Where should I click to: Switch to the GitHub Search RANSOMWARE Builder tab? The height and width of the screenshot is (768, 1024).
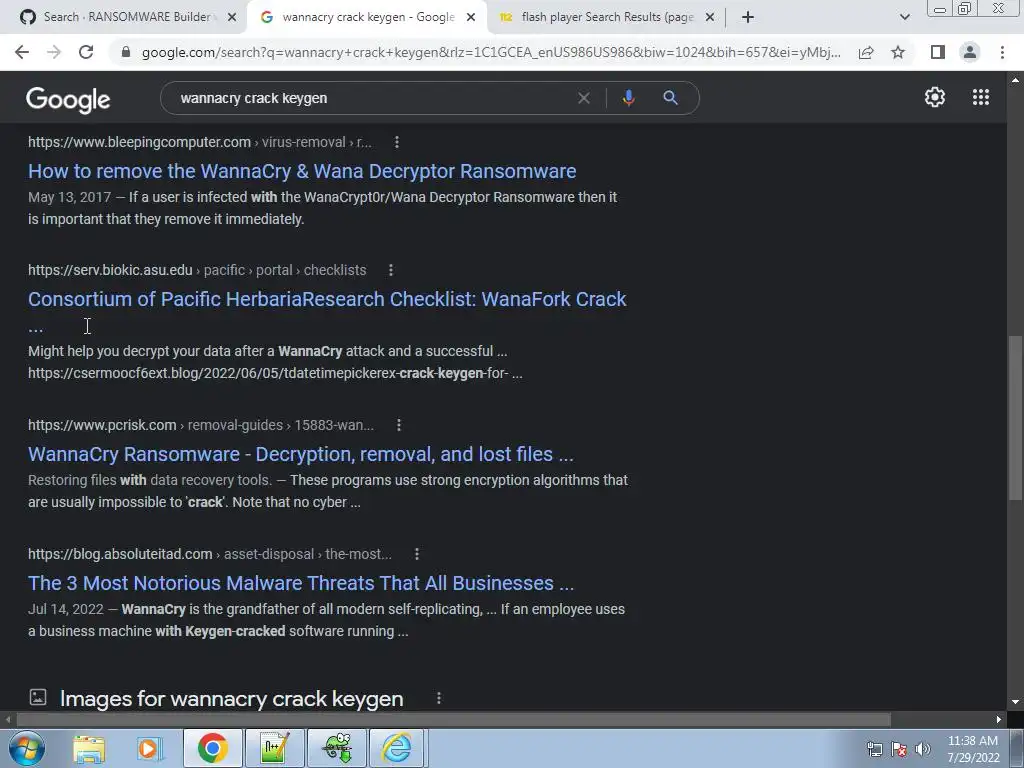coord(124,17)
